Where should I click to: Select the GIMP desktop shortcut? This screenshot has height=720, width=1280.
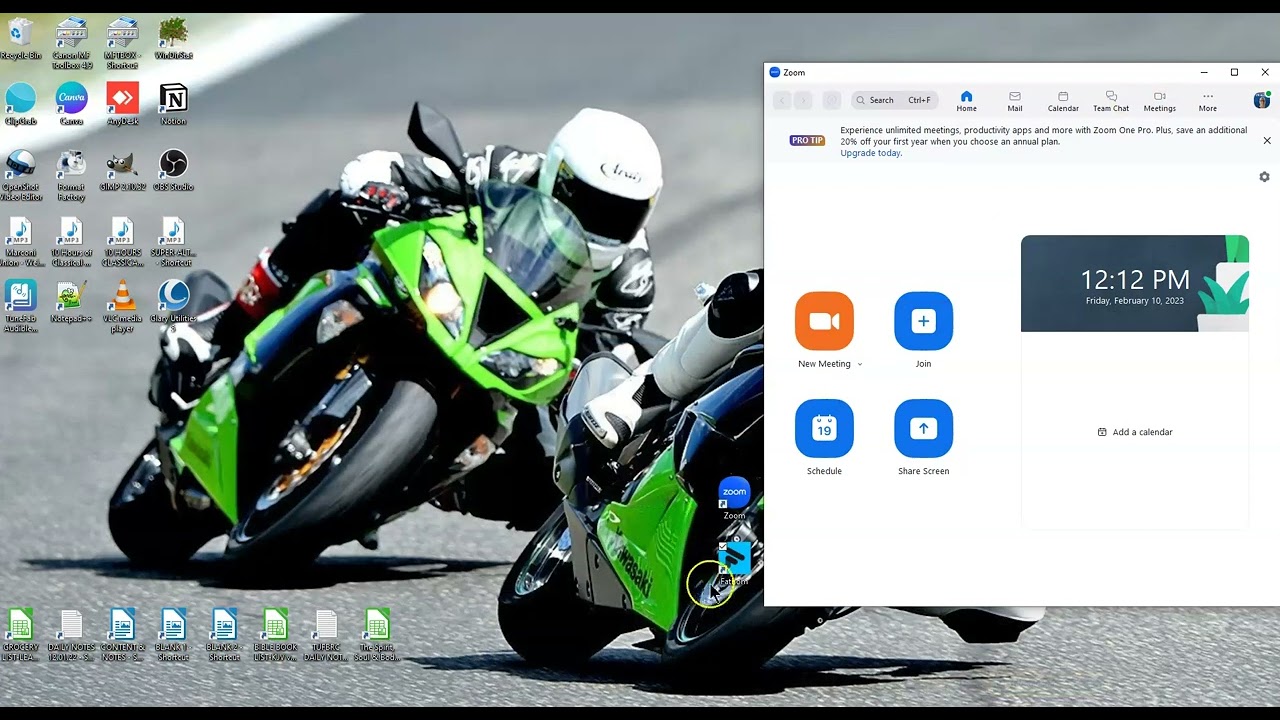click(x=122, y=170)
